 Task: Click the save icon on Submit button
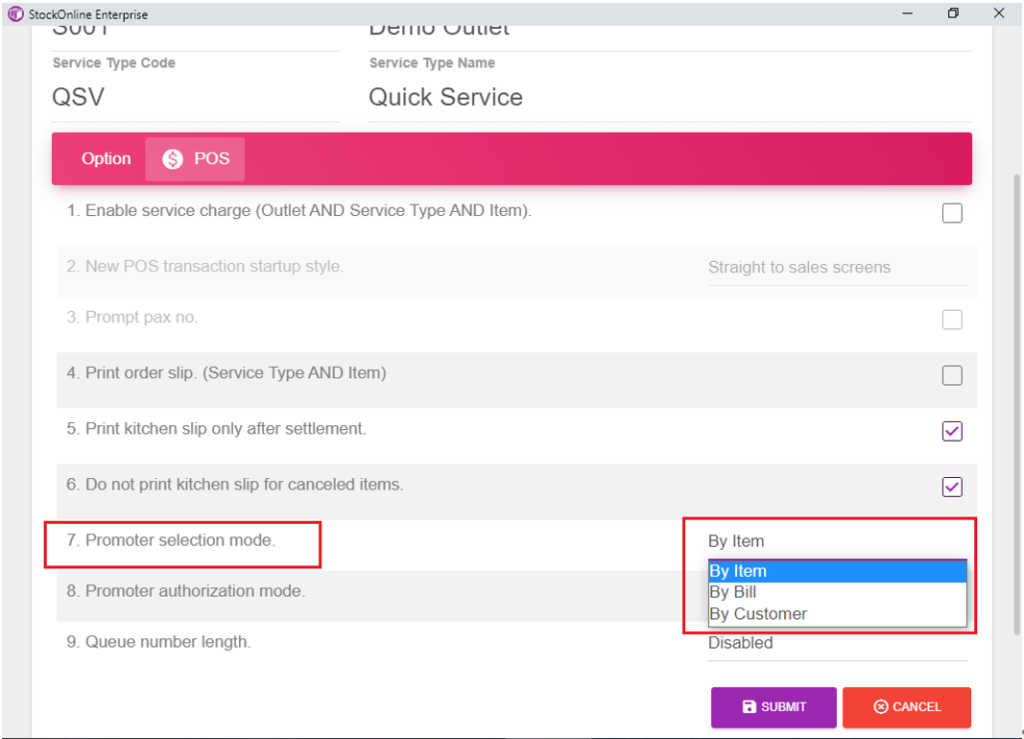pos(749,707)
